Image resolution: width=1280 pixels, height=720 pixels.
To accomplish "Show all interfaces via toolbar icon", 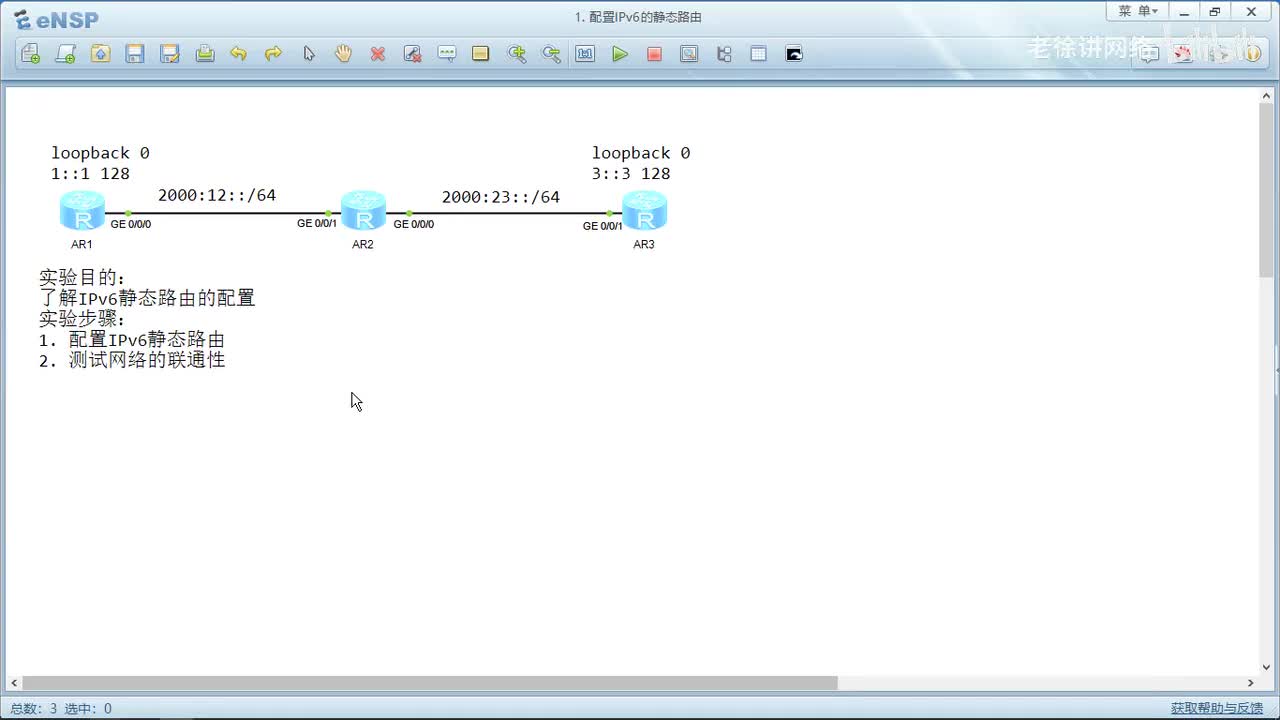I will 724,54.
